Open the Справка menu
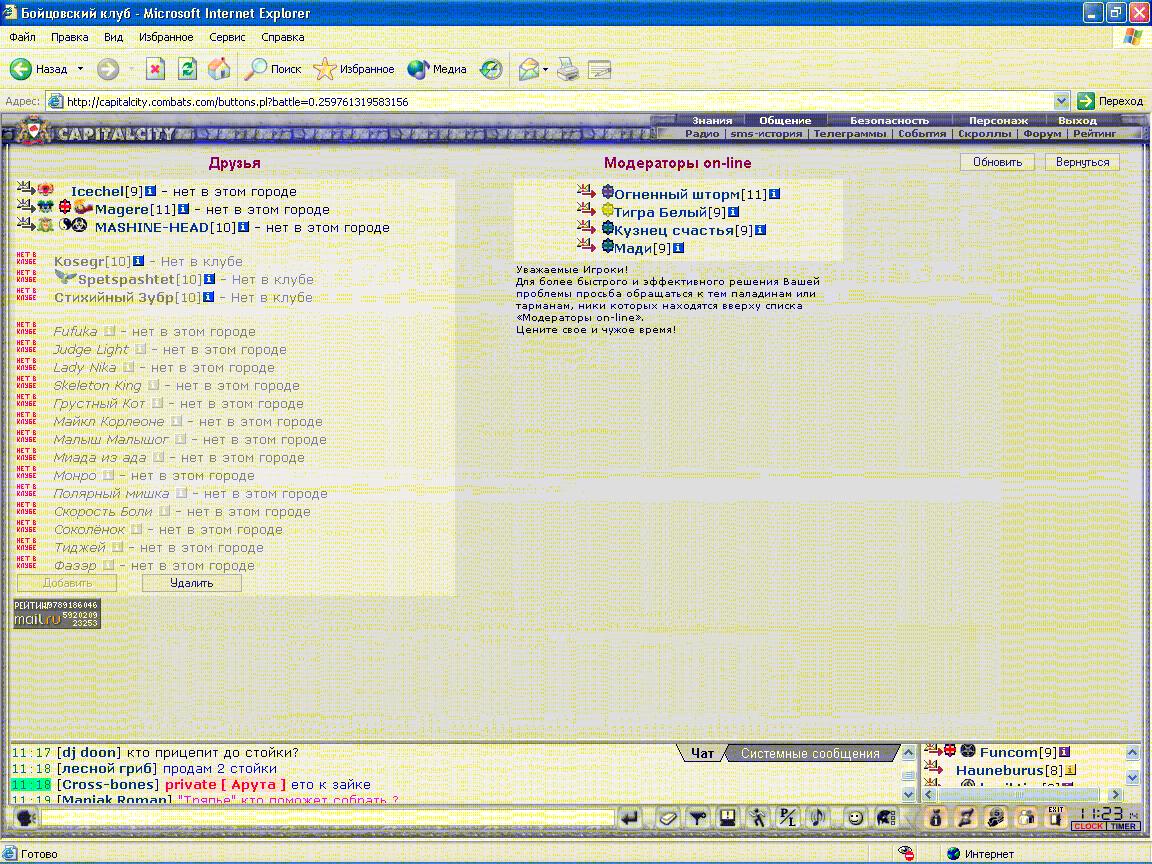1152x864 pixels. 282,37
